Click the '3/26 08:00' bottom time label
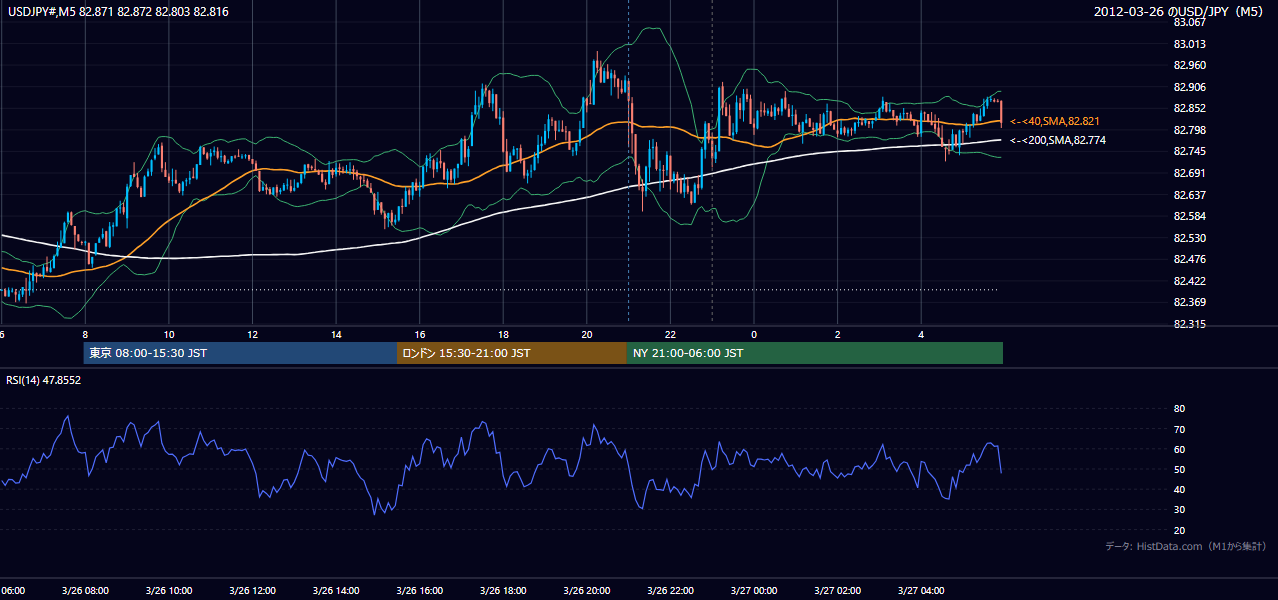1278x600 pixels. click(84, 591)
